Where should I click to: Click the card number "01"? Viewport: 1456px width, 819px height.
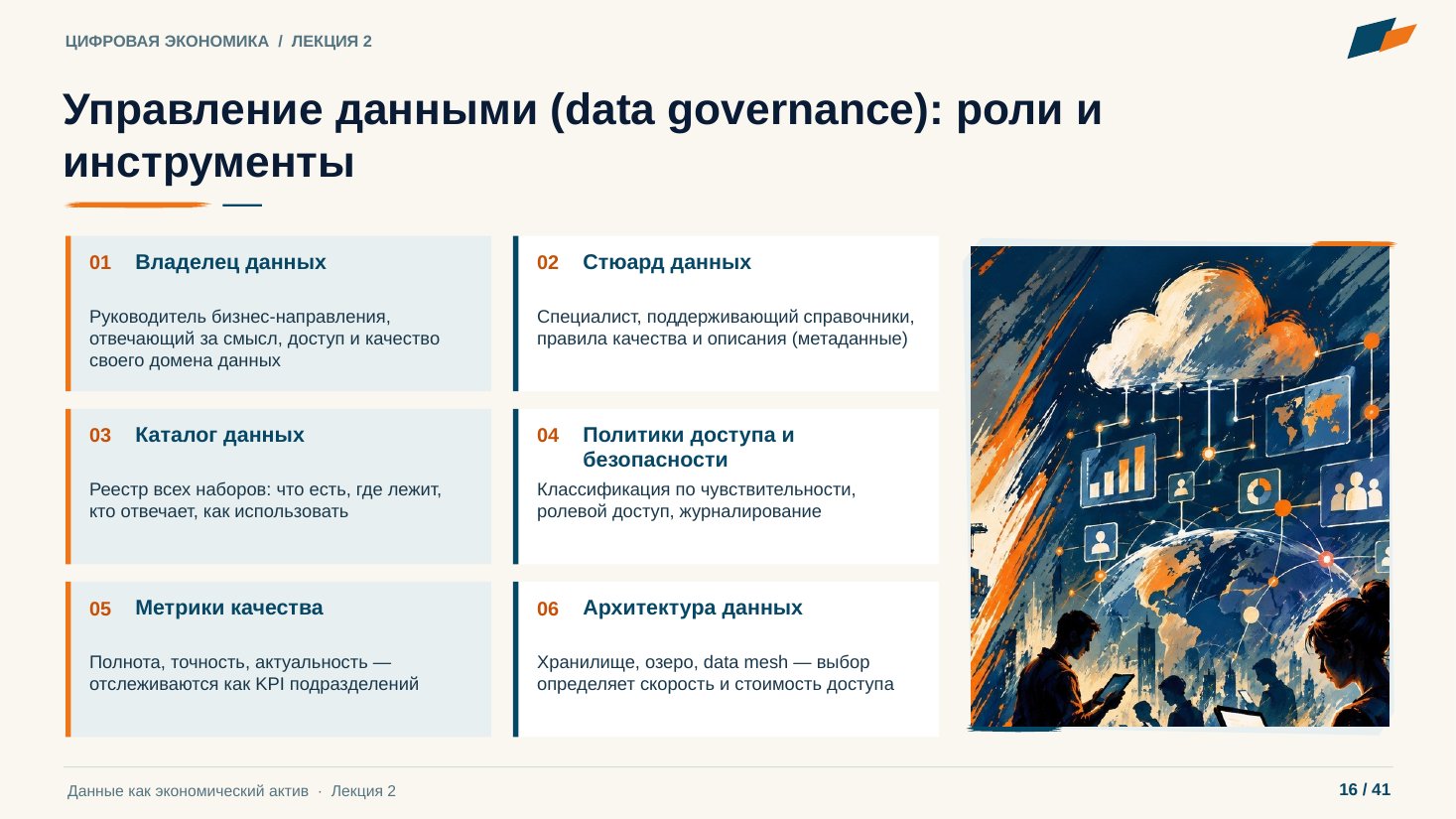pos(100,263)
